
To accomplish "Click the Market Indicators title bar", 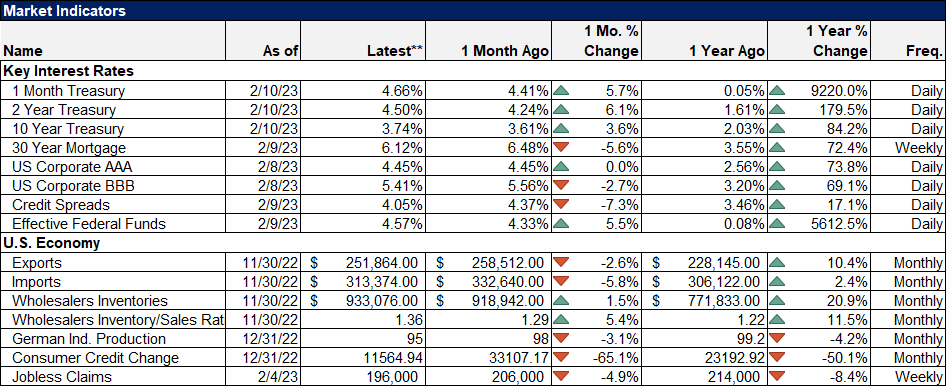I will click(473, 10).
